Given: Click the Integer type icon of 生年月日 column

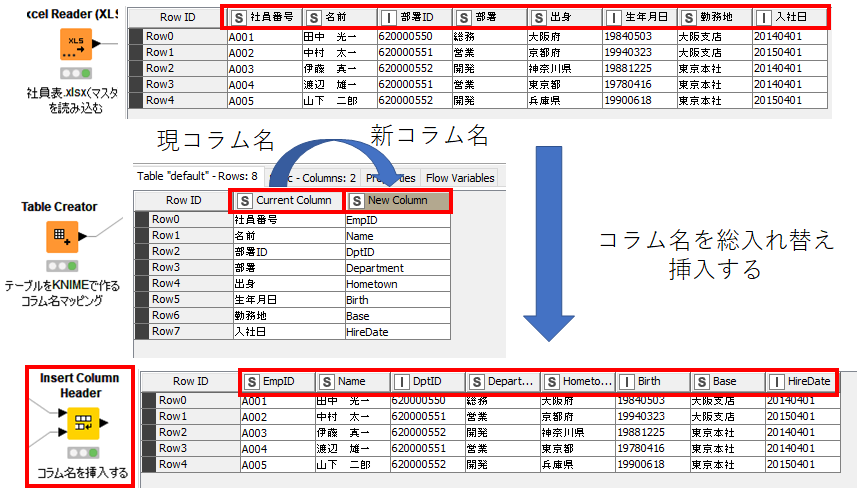Looking at the screenshot, I should click(613, 17).
